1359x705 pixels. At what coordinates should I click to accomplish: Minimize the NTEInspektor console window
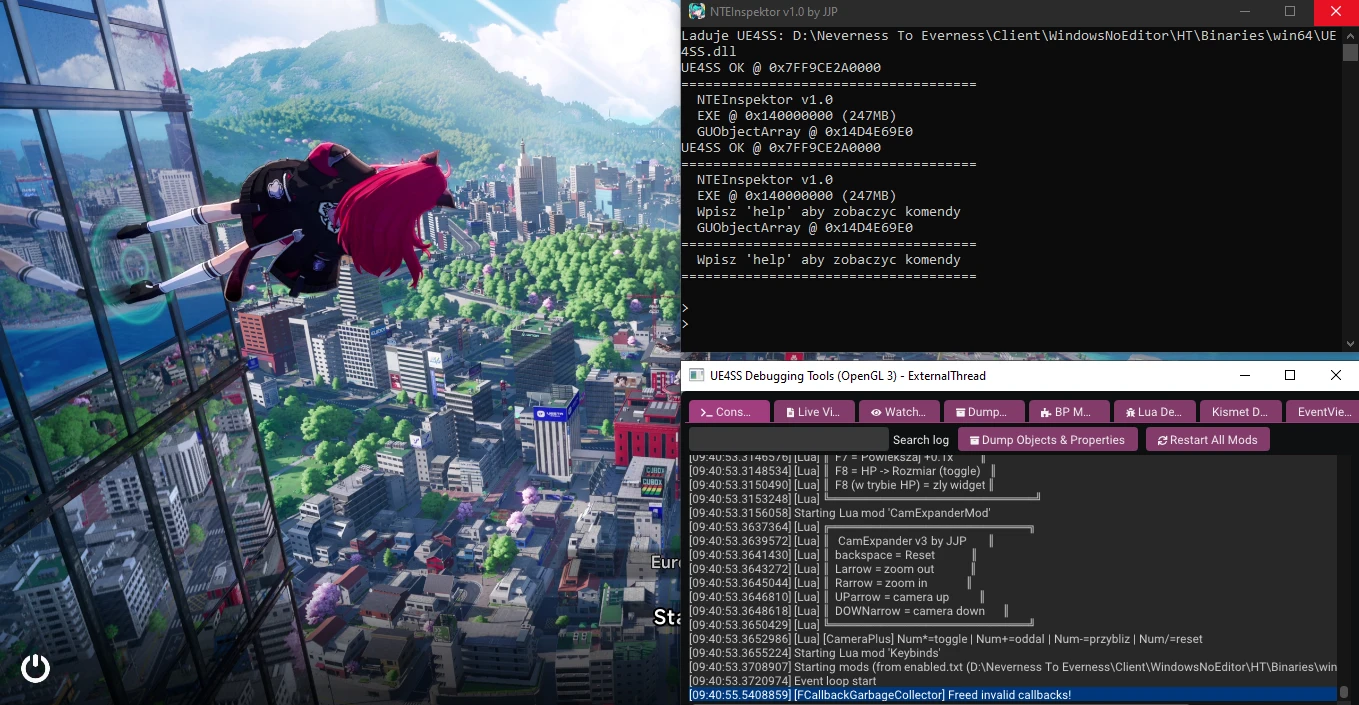coord(1244,12)
